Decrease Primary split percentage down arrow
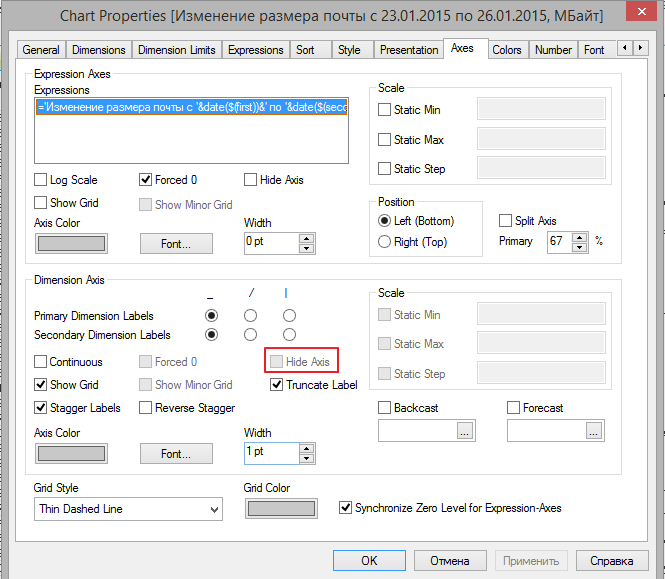Screen dimensions: 665x579 pos(579,247)
